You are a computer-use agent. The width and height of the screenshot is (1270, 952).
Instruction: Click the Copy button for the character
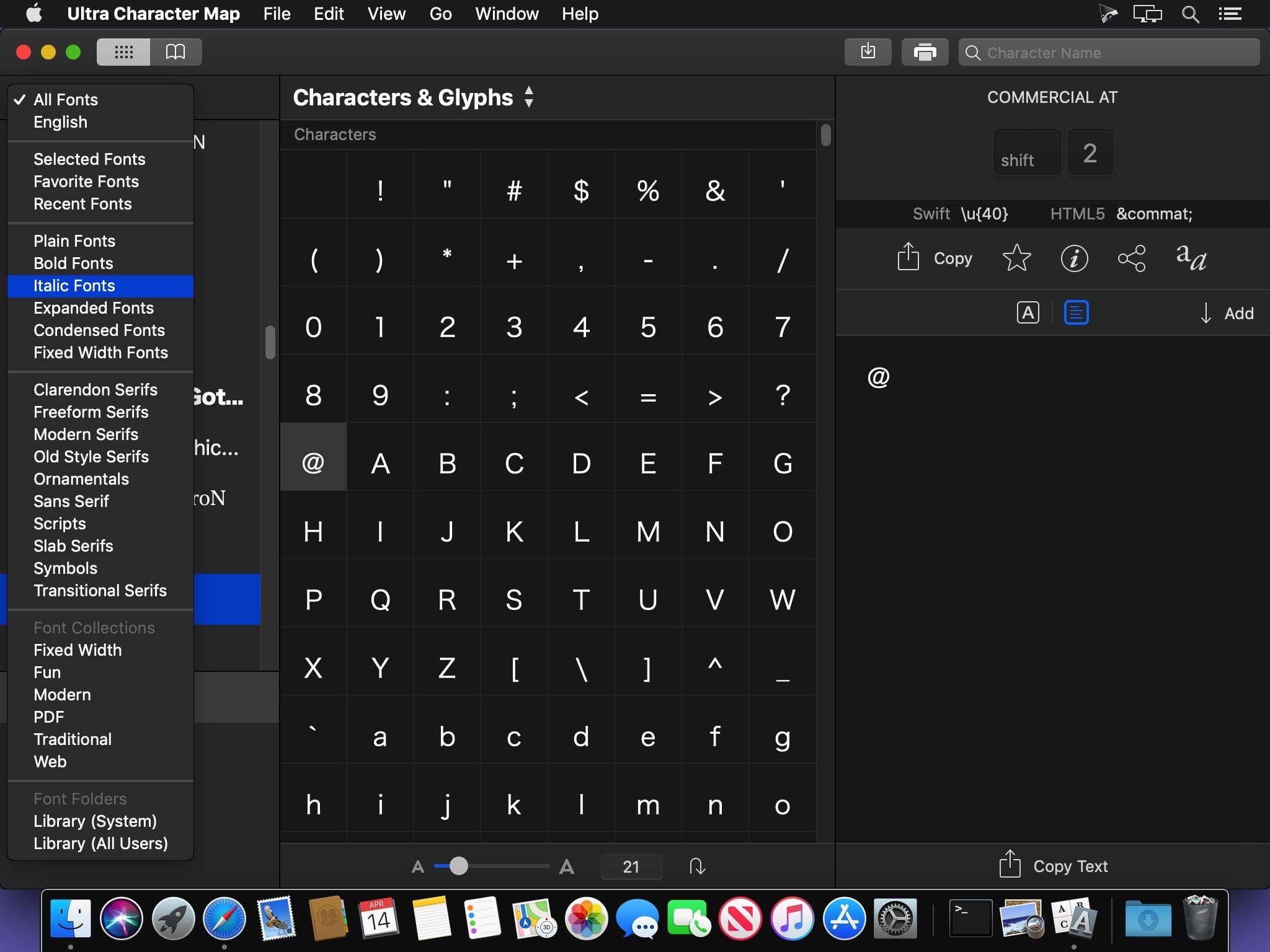(935, 258)
